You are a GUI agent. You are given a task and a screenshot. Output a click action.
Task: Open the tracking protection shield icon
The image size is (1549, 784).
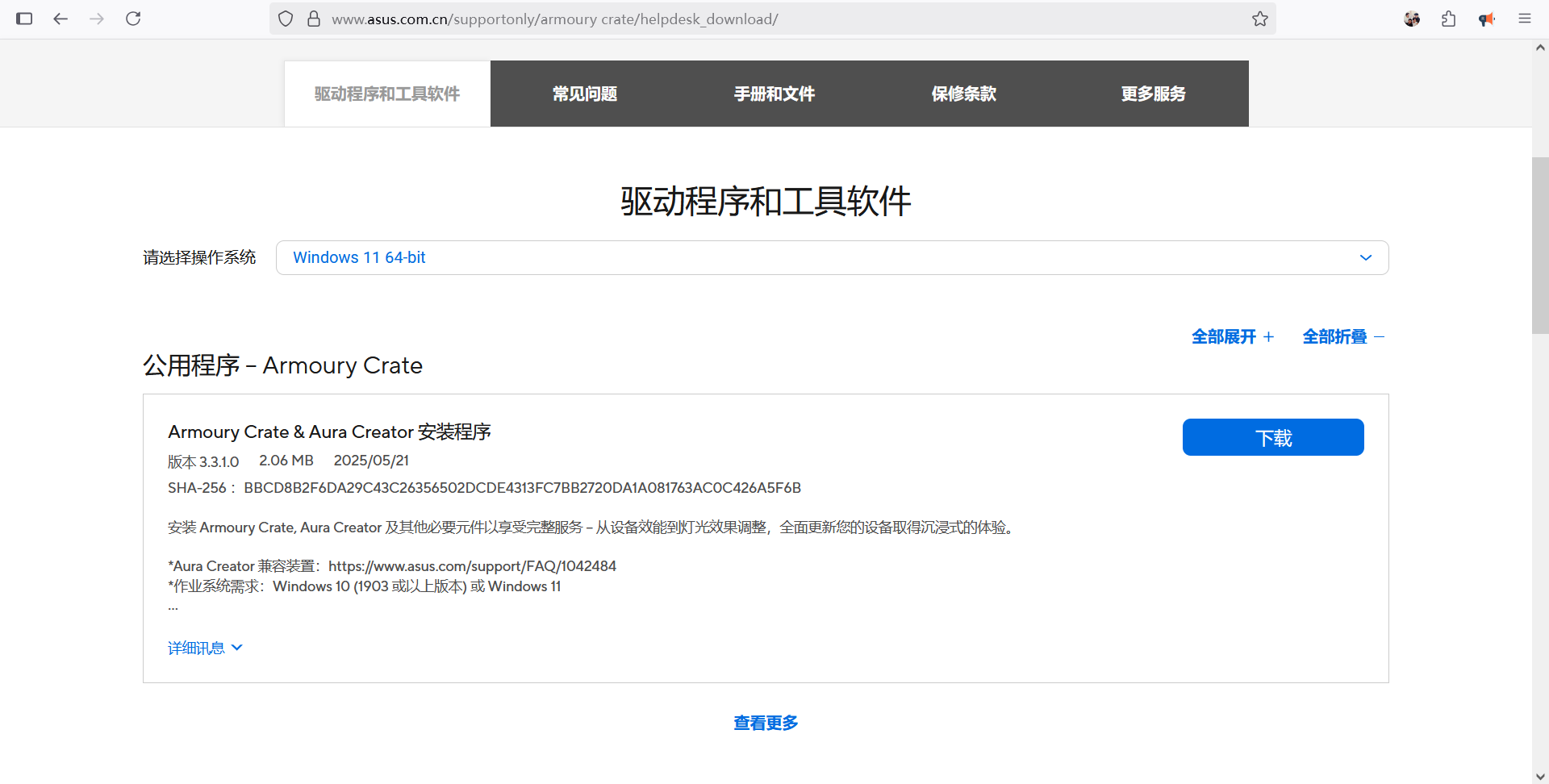point(286,19)
